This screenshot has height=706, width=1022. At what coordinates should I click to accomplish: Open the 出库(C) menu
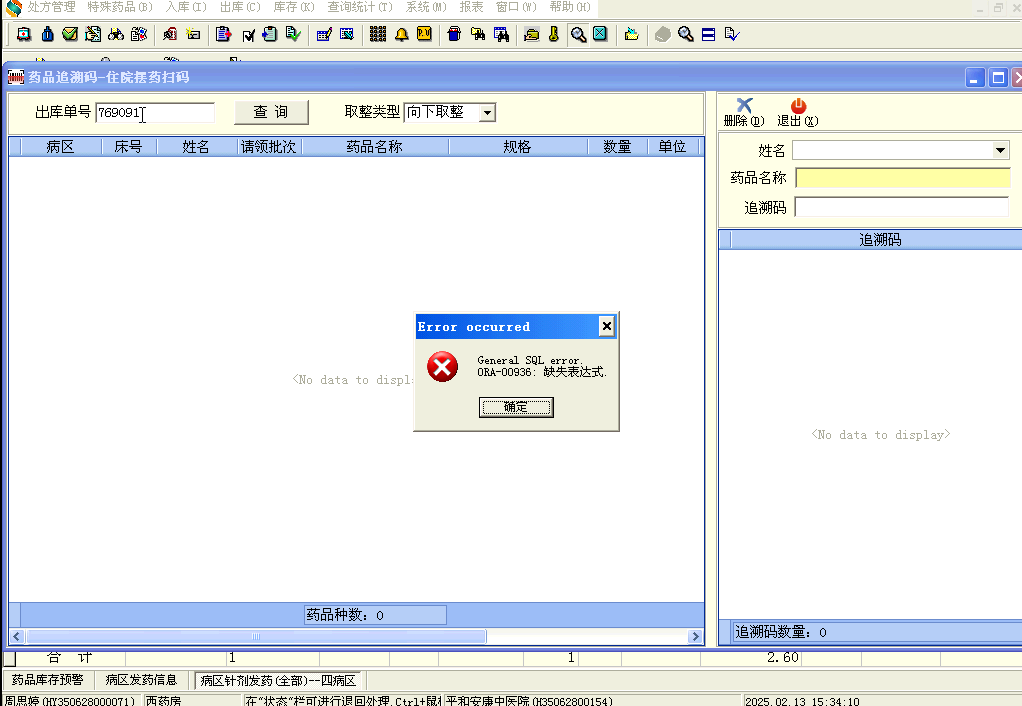[240, 7]
